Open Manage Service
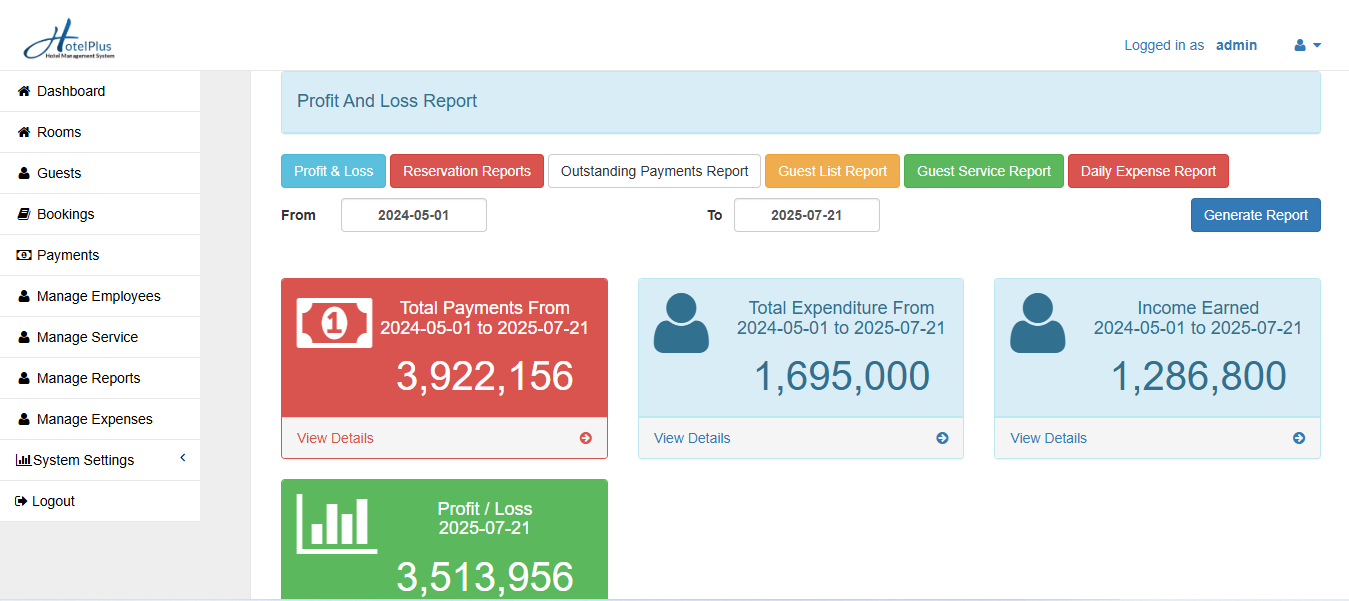 click(100, 337)
